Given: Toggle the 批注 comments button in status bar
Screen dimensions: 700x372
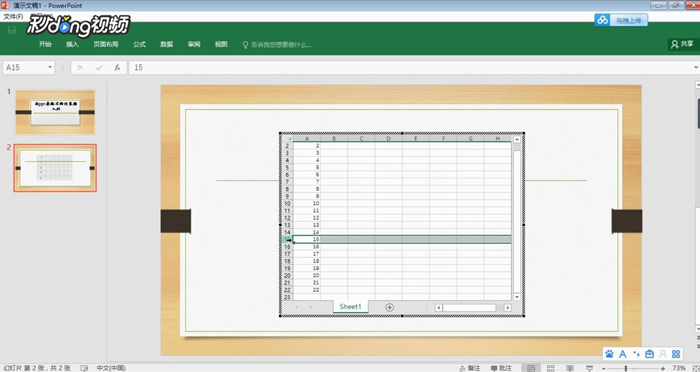Looking at the screenshot, I should (501, 368).
